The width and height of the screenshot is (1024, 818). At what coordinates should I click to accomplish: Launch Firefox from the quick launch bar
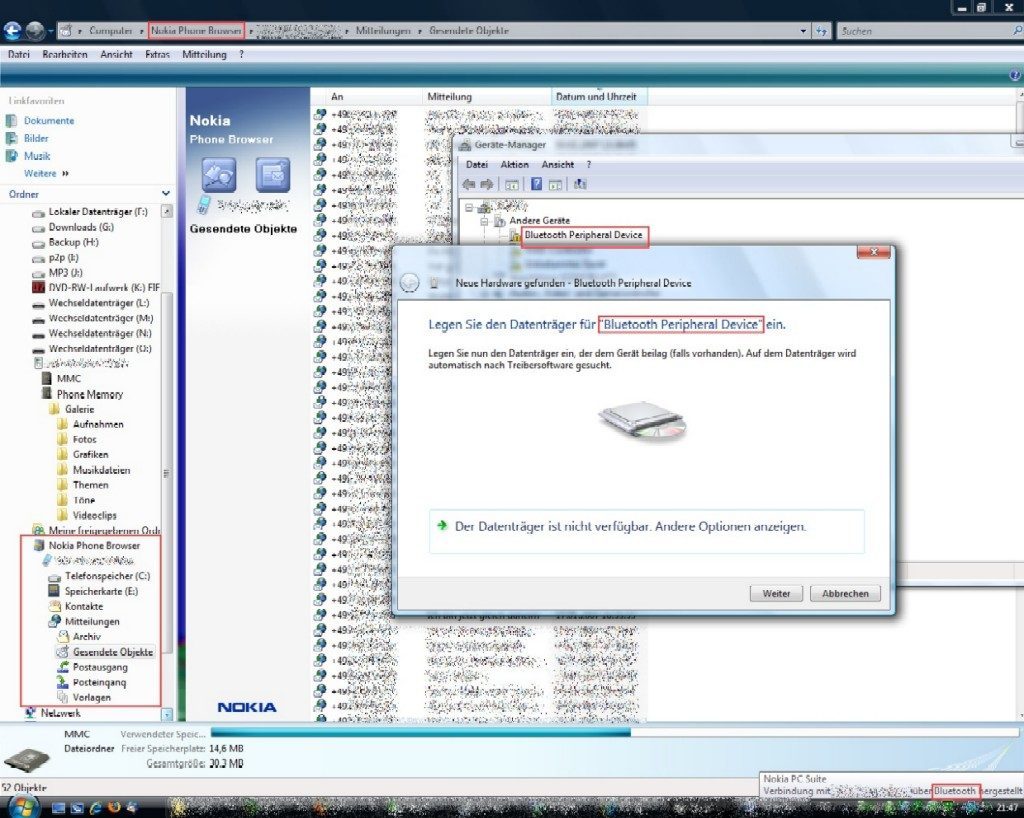coord(114,808)
